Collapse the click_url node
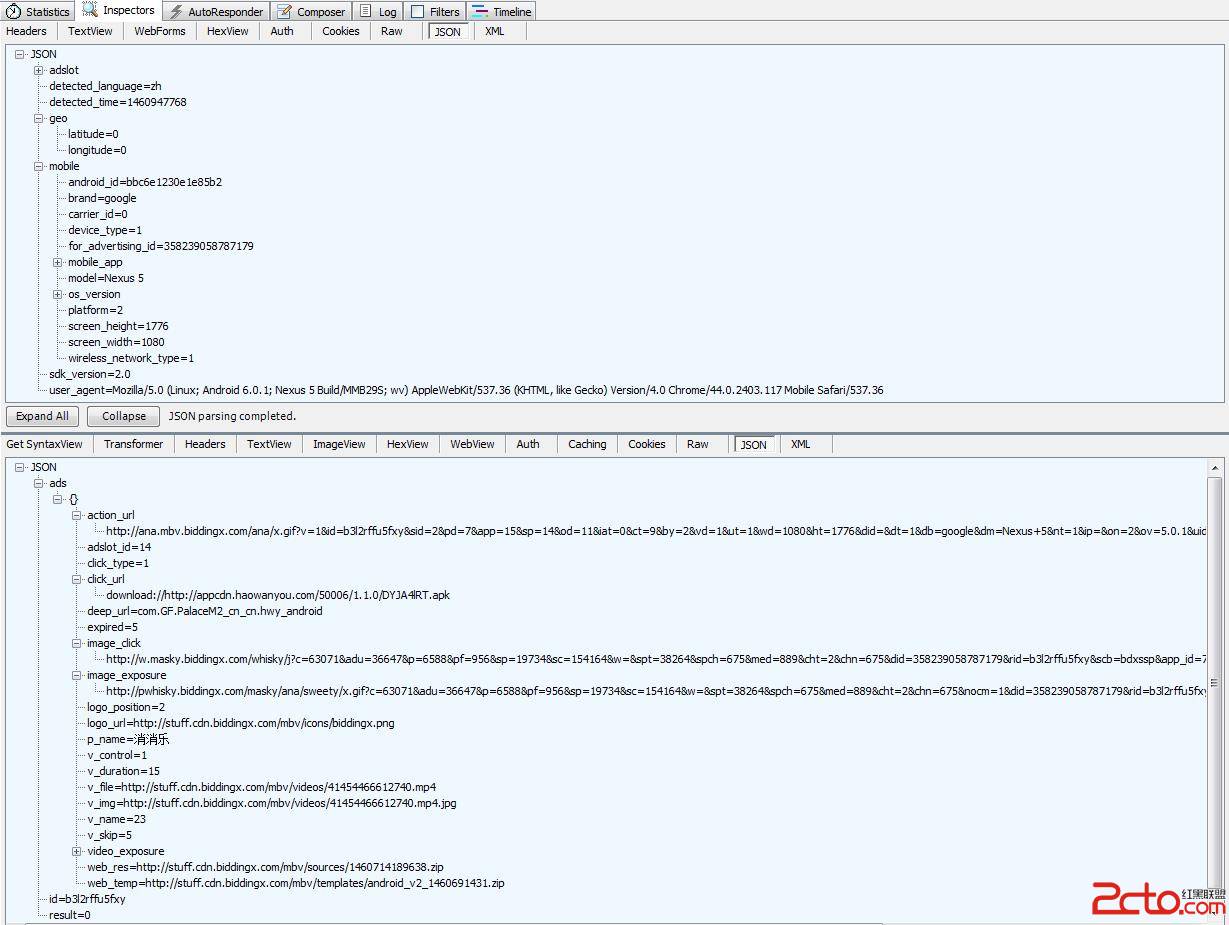This screenshot has height=925, width=1229. coord(77,579)
